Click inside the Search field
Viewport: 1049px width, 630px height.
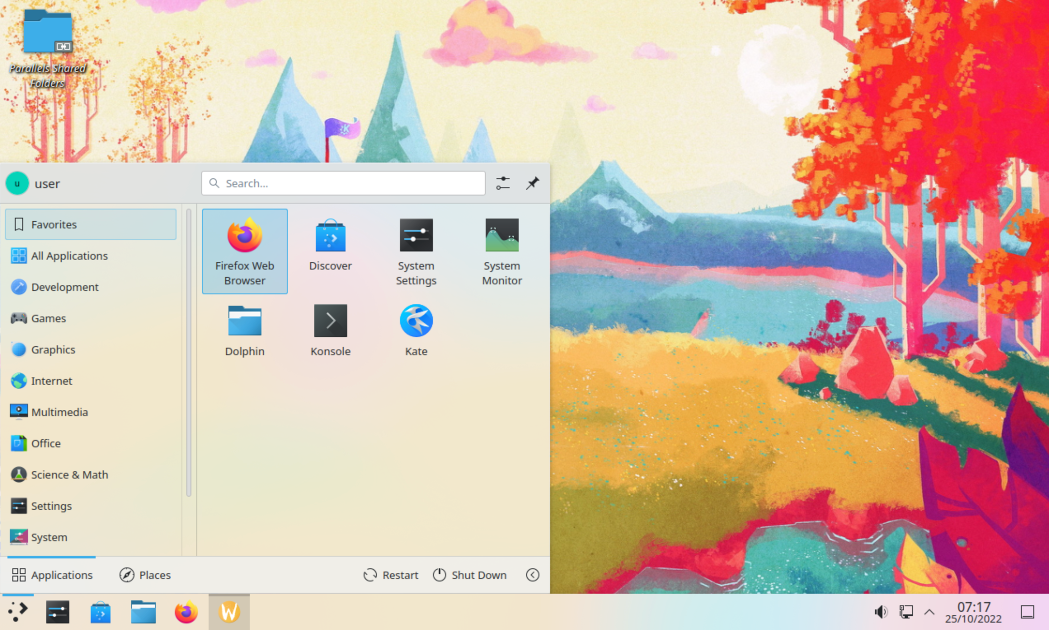[343, 183]
